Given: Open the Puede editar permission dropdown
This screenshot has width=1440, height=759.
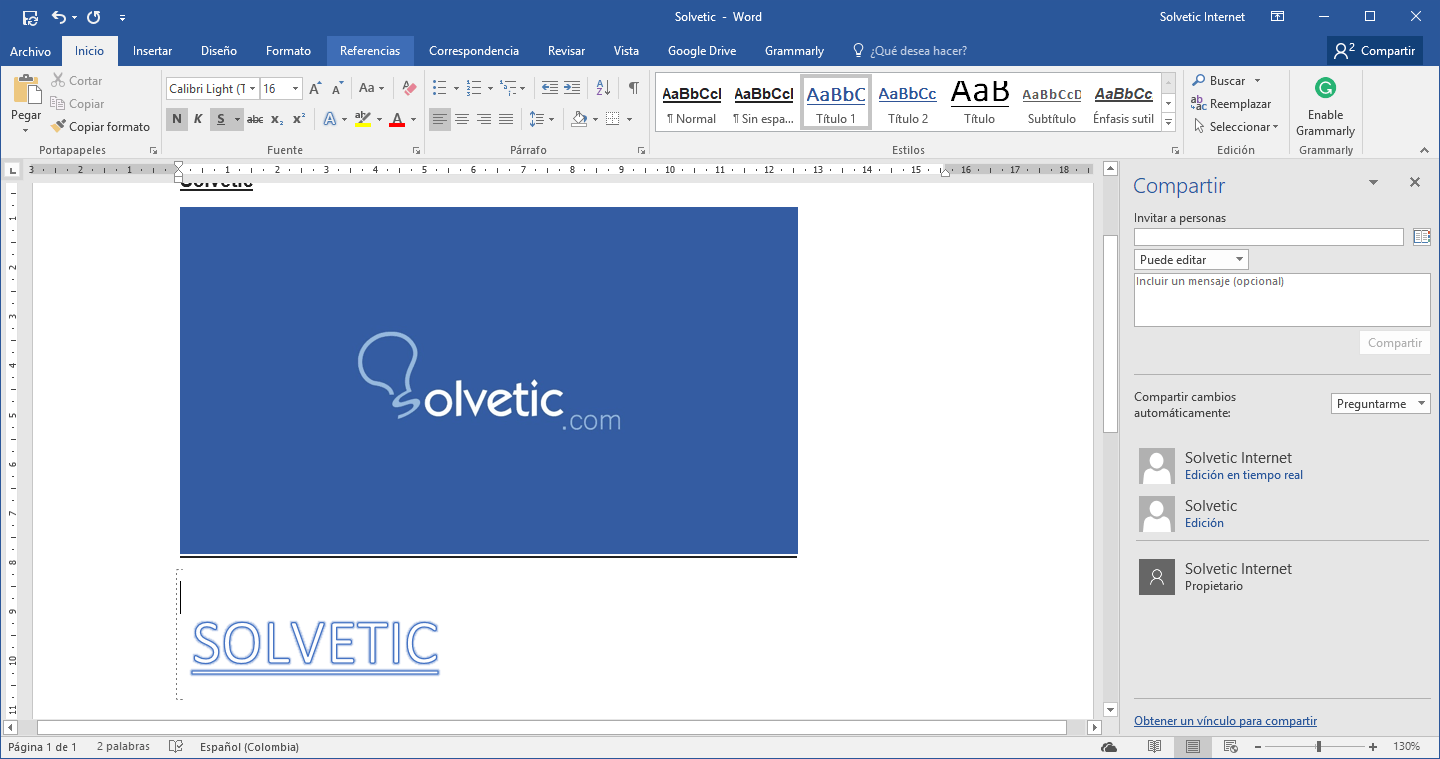Looking at the screenshot, I should click(x=1191, y=260).
